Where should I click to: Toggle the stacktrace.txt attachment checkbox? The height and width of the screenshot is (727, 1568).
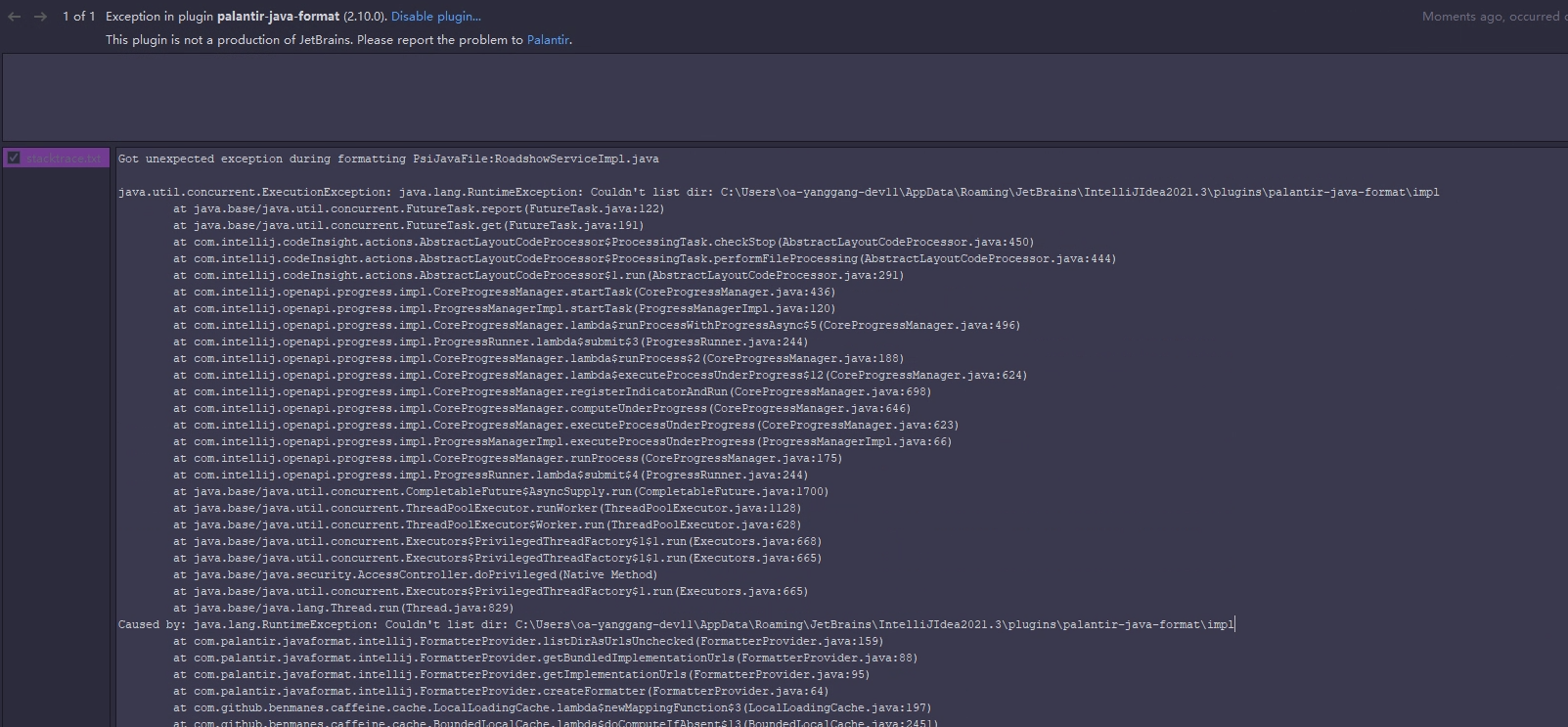14,158
